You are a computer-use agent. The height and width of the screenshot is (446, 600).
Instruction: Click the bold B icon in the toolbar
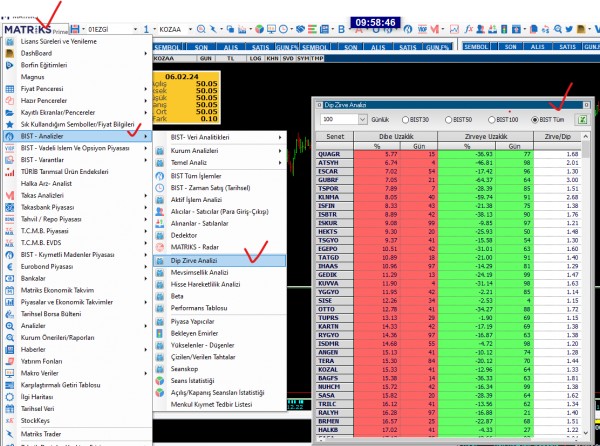341,29
